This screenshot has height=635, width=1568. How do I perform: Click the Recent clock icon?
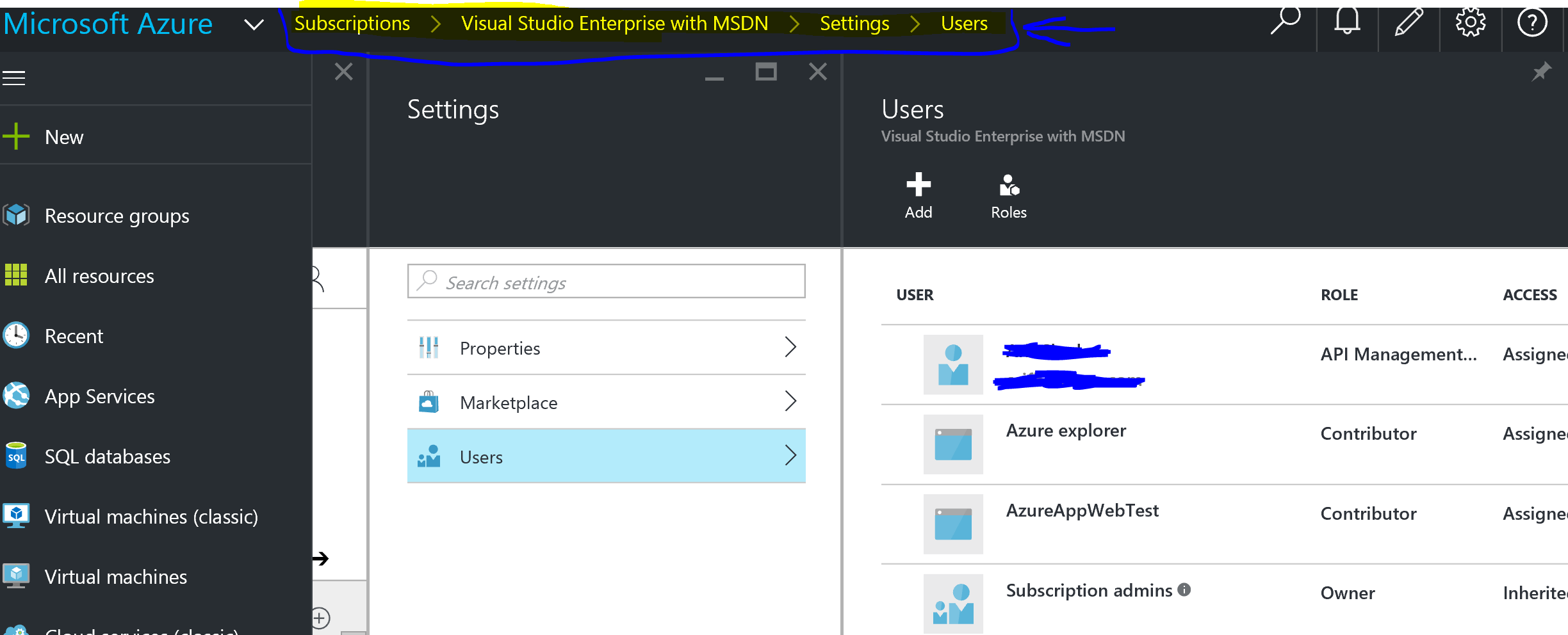(16, 335)
